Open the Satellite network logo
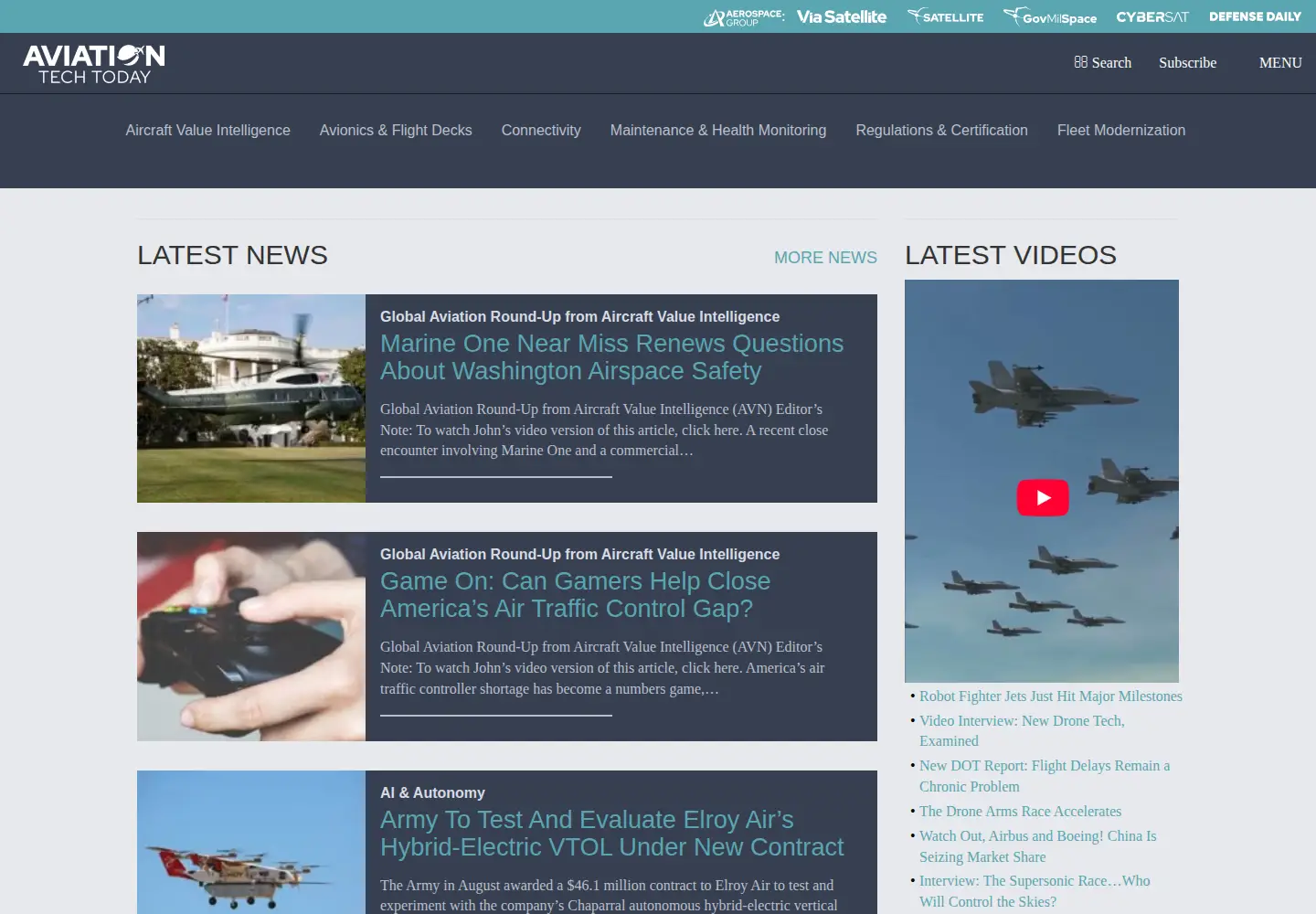Image resolution: width=1316 pixels, height=914 pixels. [946, 16]
